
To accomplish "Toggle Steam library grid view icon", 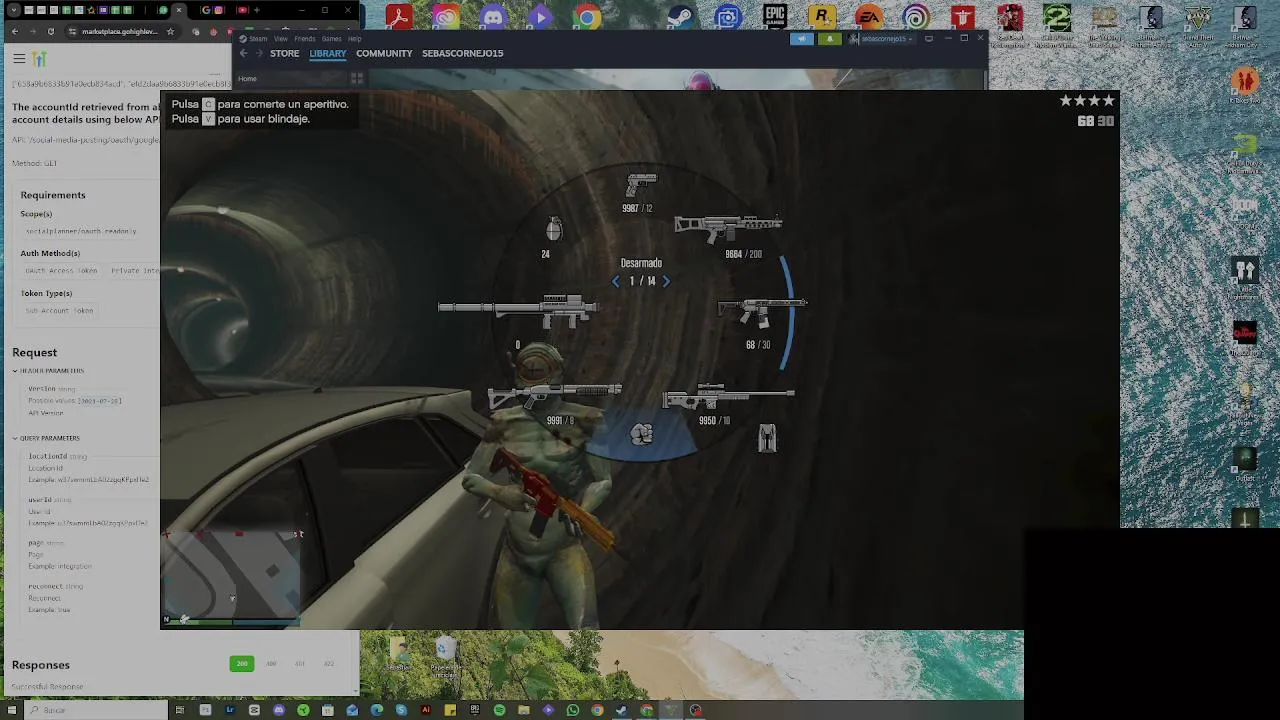I will coord(356,78).
